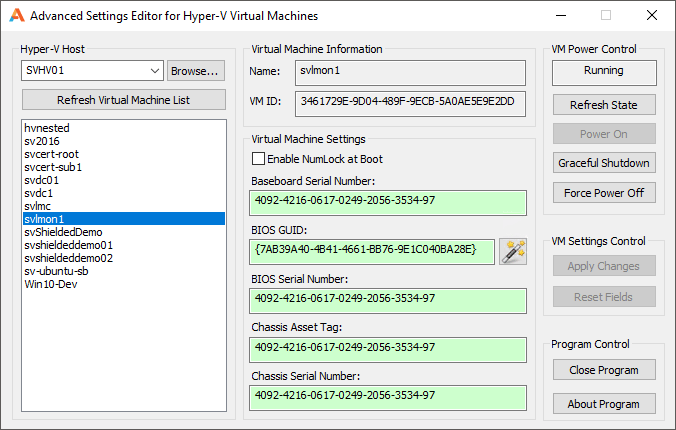Select svcert-root virtual machine
This screenshot has width=676, height=430.
pyautogui.click(x=124, y=154)
